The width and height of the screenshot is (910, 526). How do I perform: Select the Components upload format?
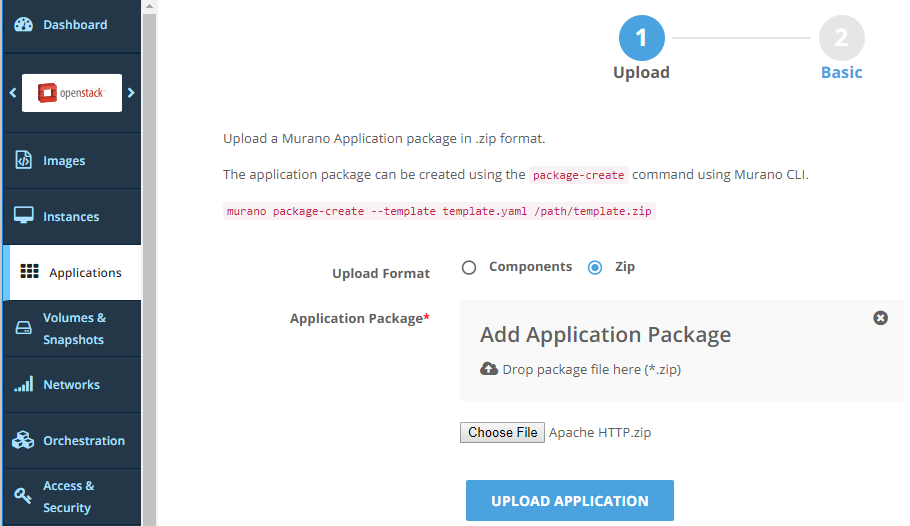[x=469, y=267]
